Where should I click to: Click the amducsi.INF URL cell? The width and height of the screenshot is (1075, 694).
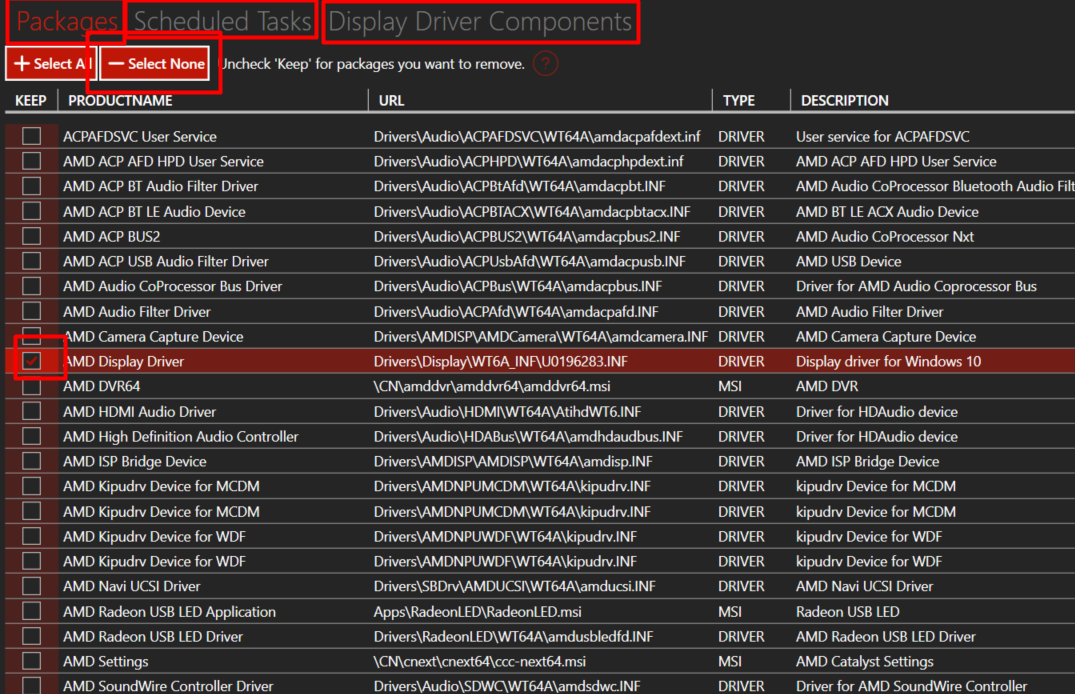tap(514, 586)
